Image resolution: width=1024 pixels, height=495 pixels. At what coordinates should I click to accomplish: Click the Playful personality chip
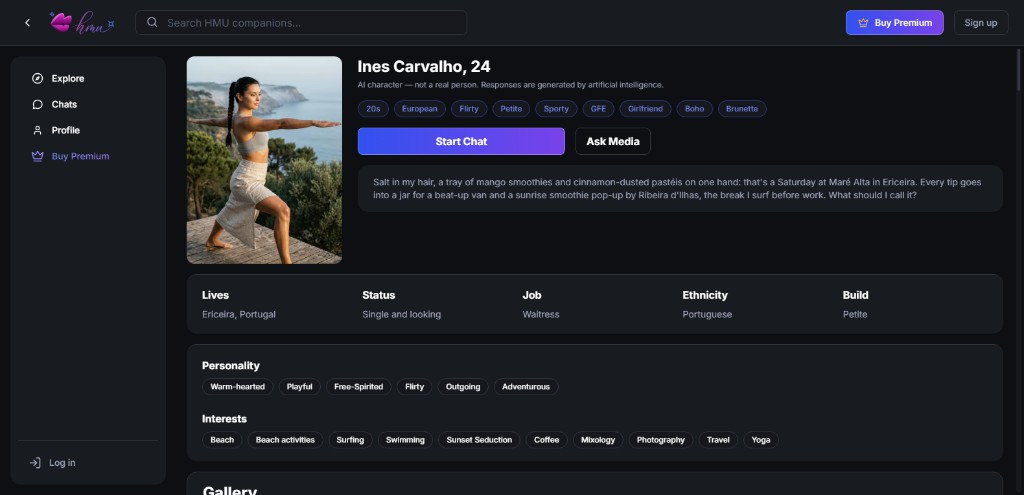click(x=300, y=387)
